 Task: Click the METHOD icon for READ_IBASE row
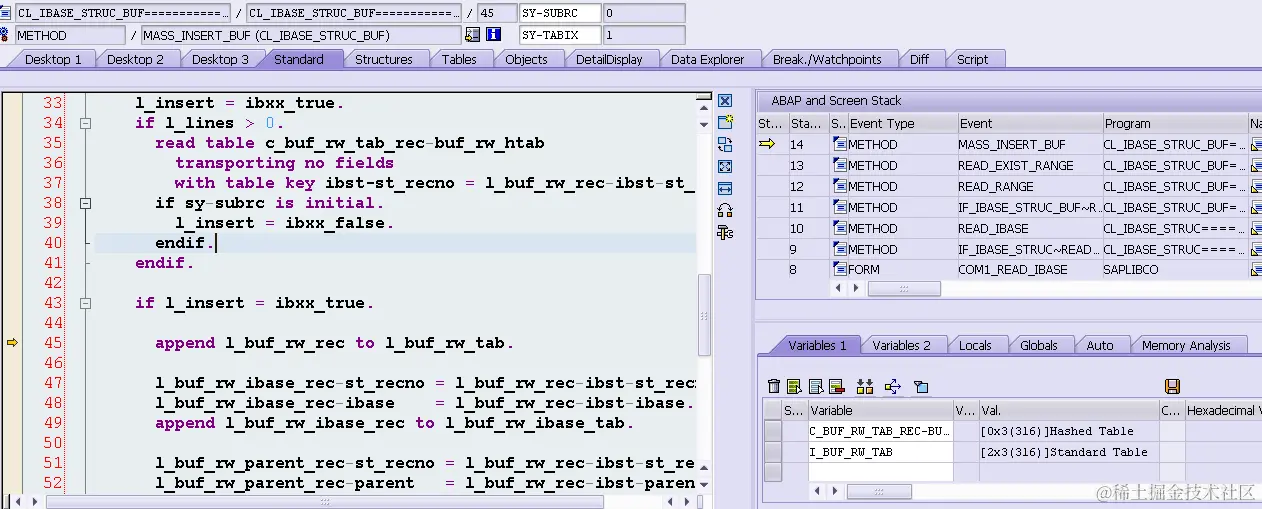pyautogui.click(x=839, y=228)
